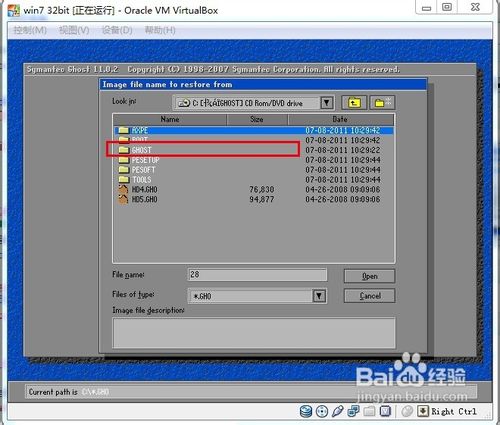Click the hard disk activity status icon
Screen dimensions: 500x425
coord(306,411)
